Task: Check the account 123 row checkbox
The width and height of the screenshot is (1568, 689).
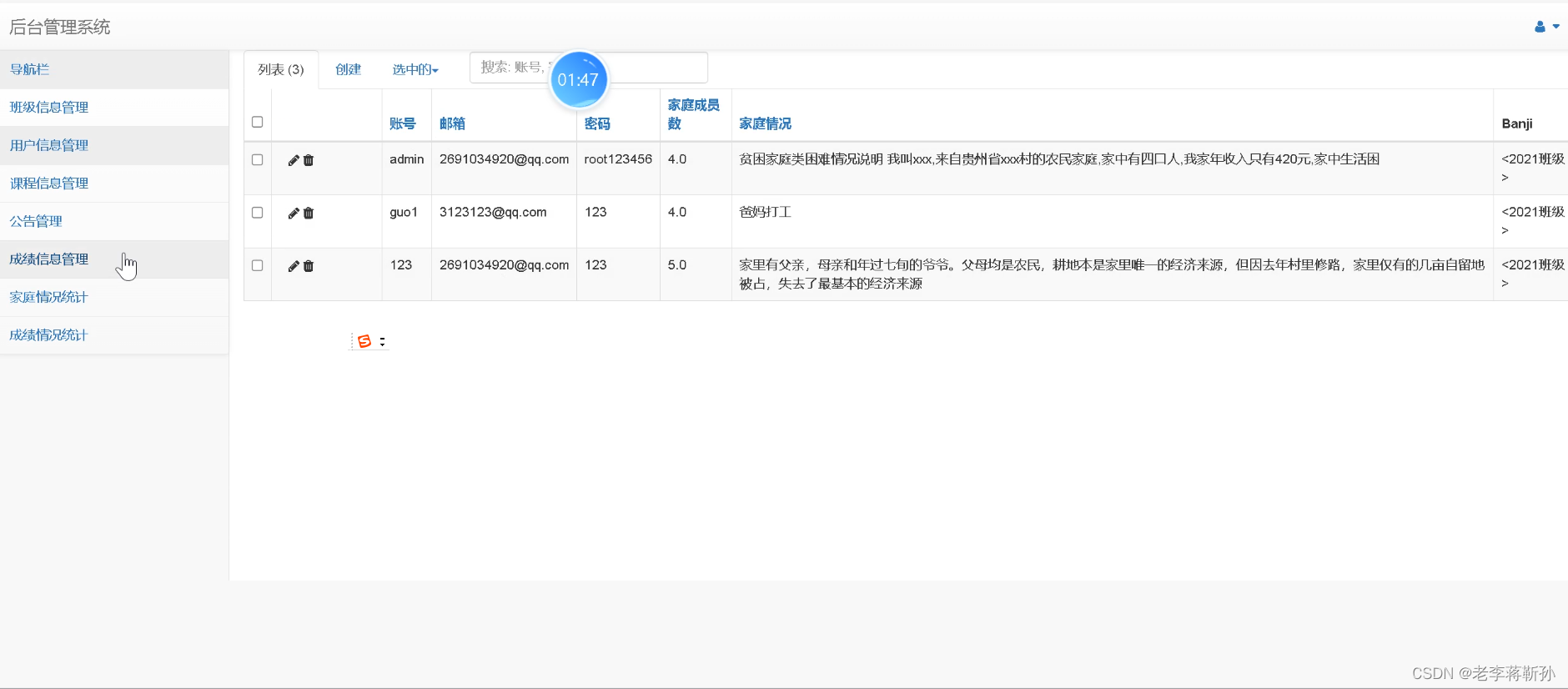Action: (x=258, y=265)
